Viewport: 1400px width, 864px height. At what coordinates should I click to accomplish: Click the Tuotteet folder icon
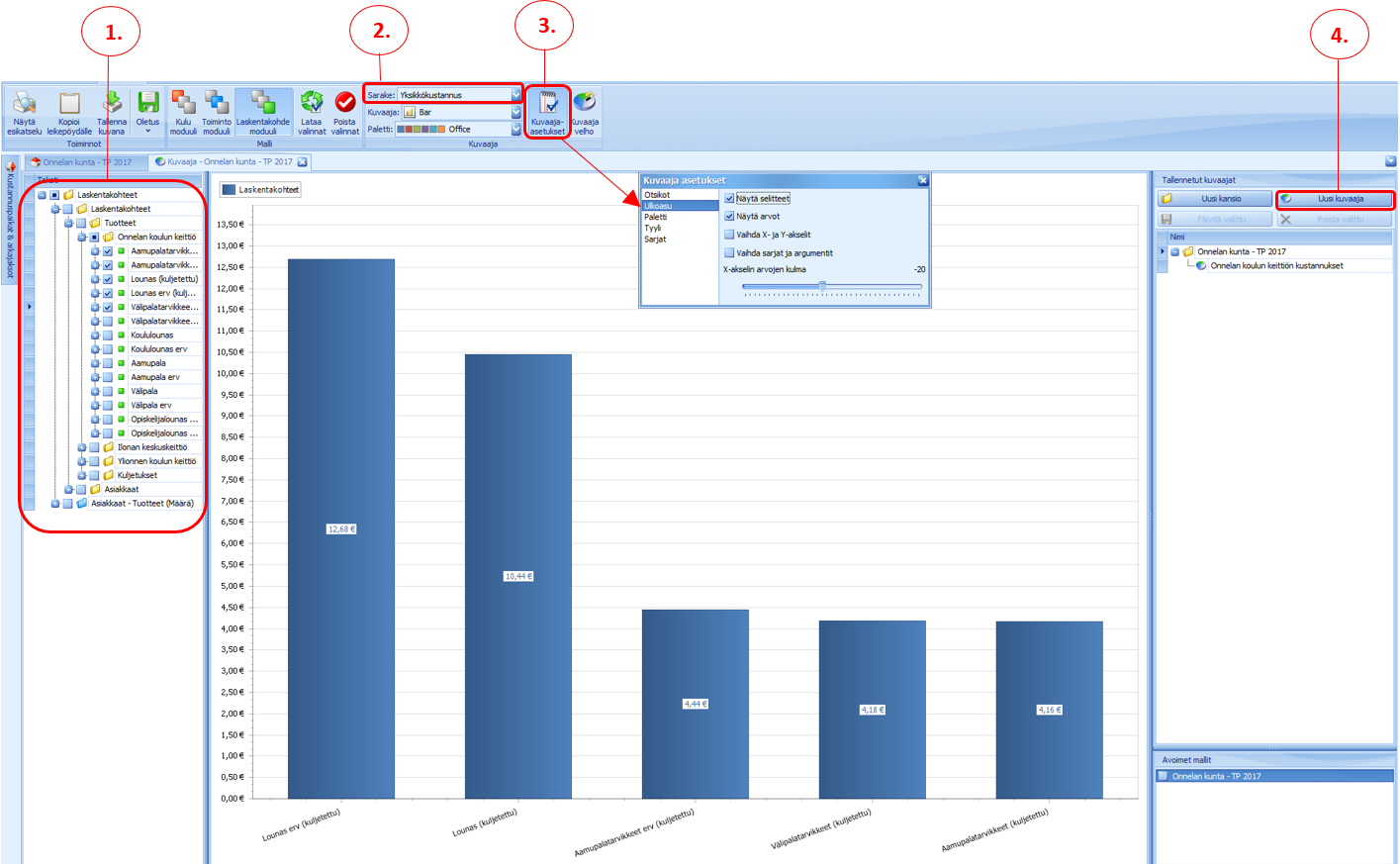[x=95, y=223]
